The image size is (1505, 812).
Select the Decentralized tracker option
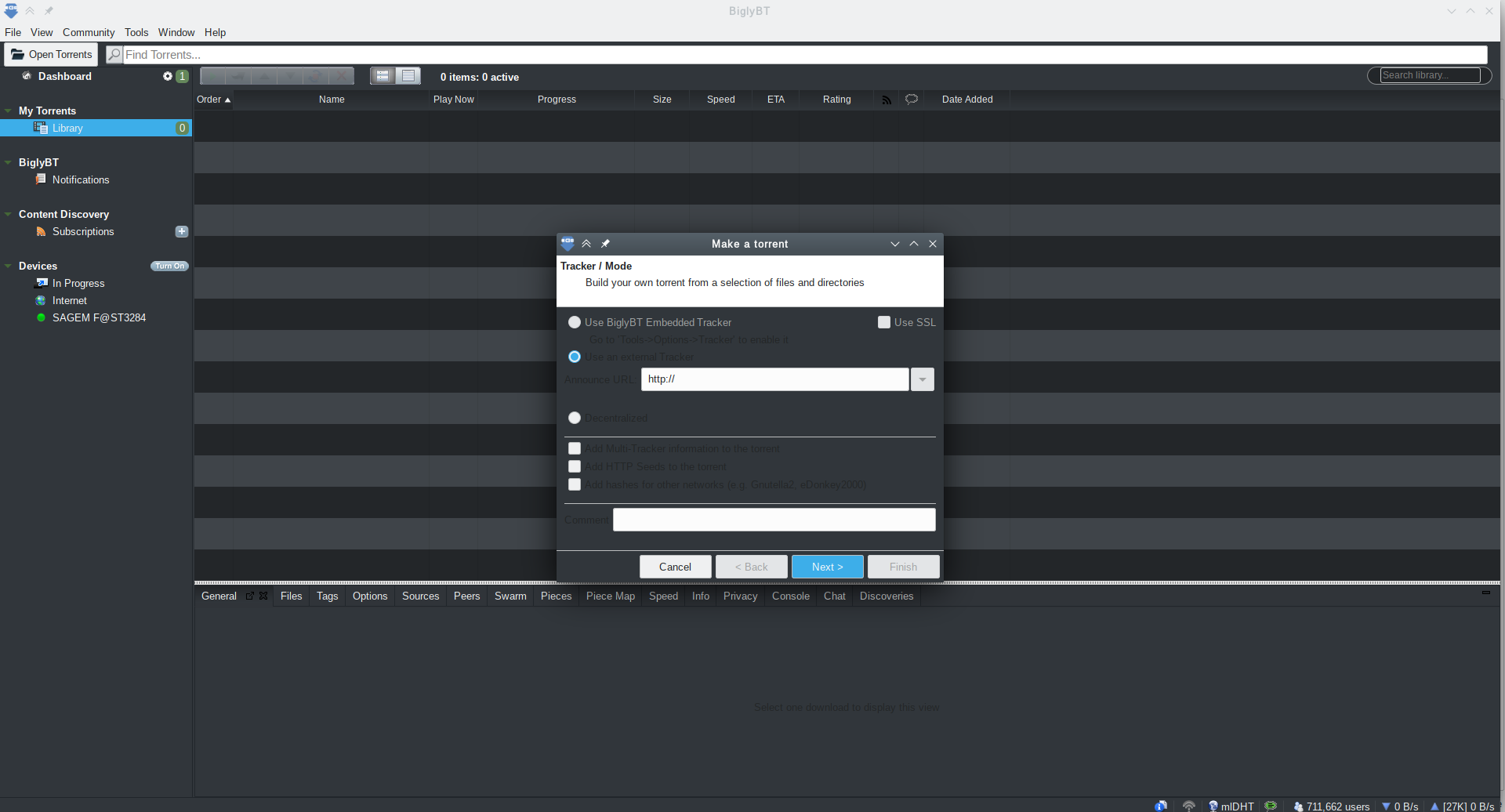click(x=575, y=418)
